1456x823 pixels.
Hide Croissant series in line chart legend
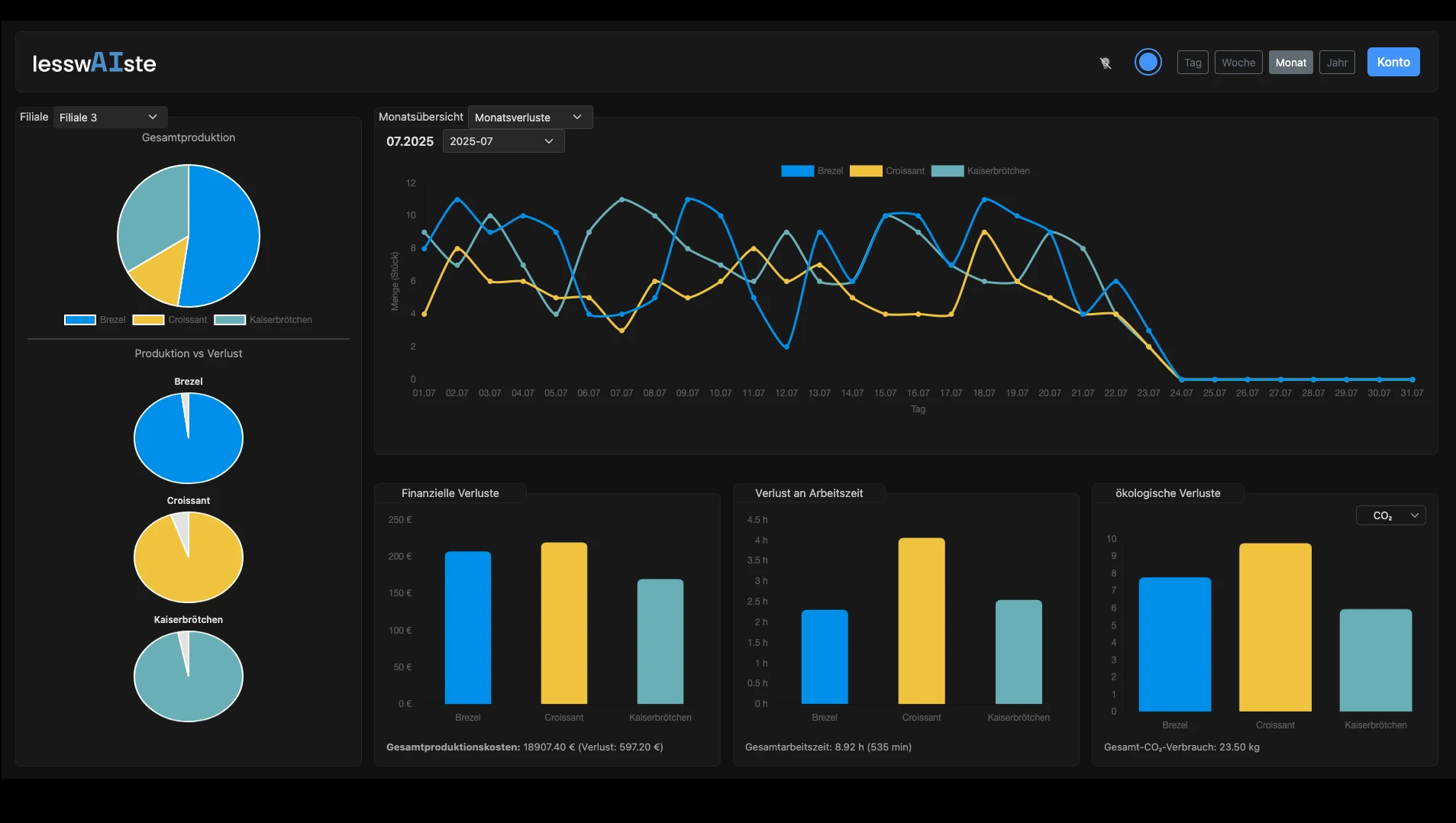coord(886,171)
